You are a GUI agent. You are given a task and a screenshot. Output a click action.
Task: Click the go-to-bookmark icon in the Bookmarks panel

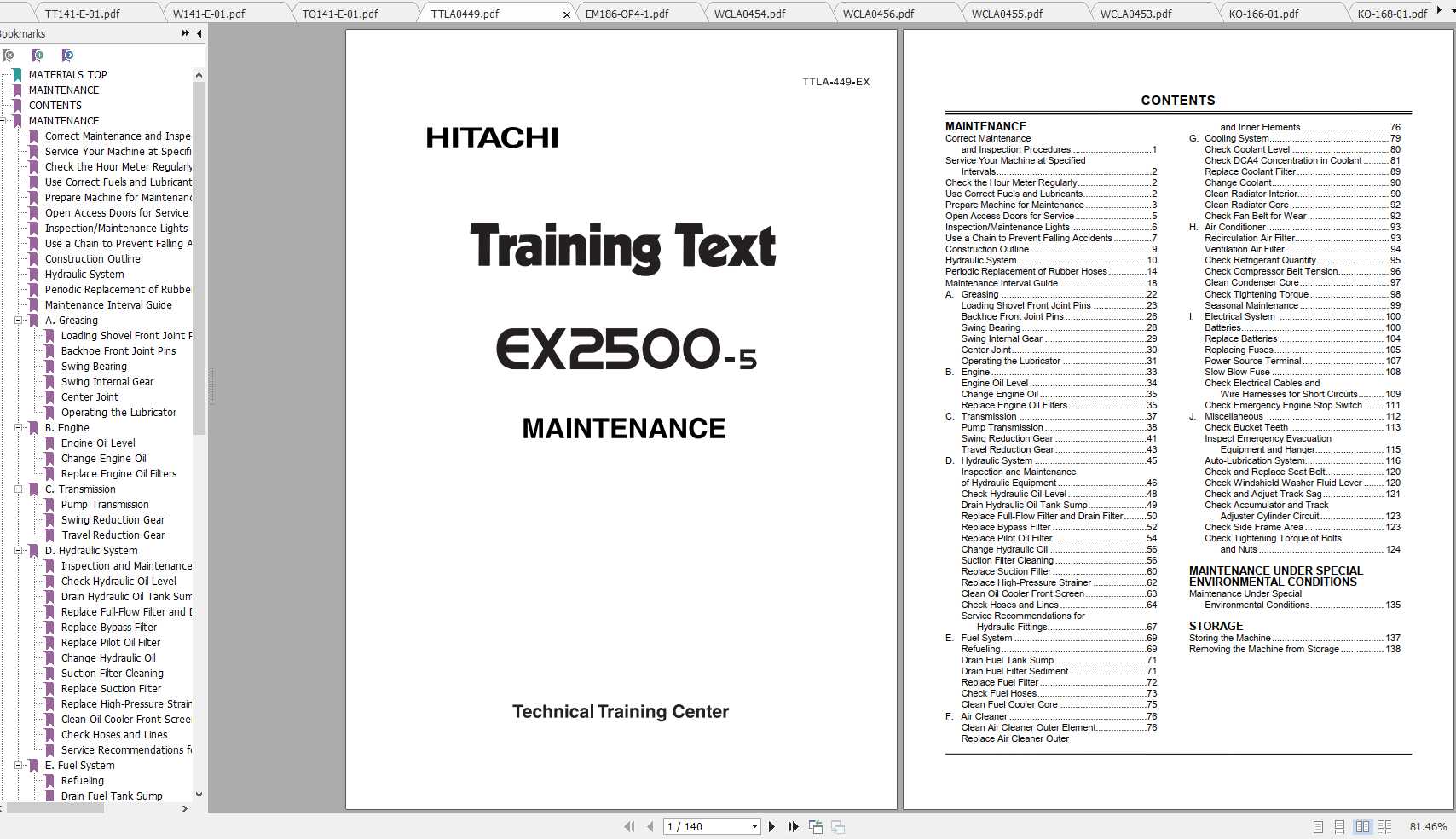[66, 55]
